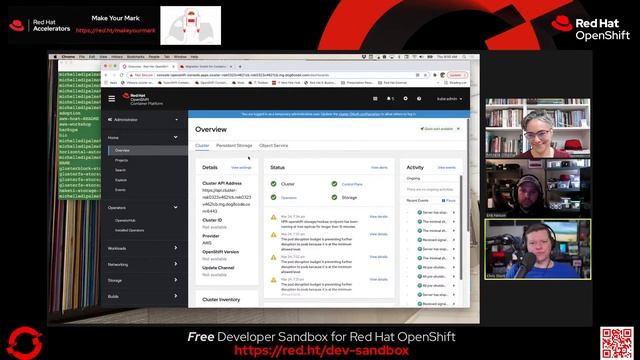Click the pause icon beside Recent Events
The image size is (640, 360).
click(443, 200)
